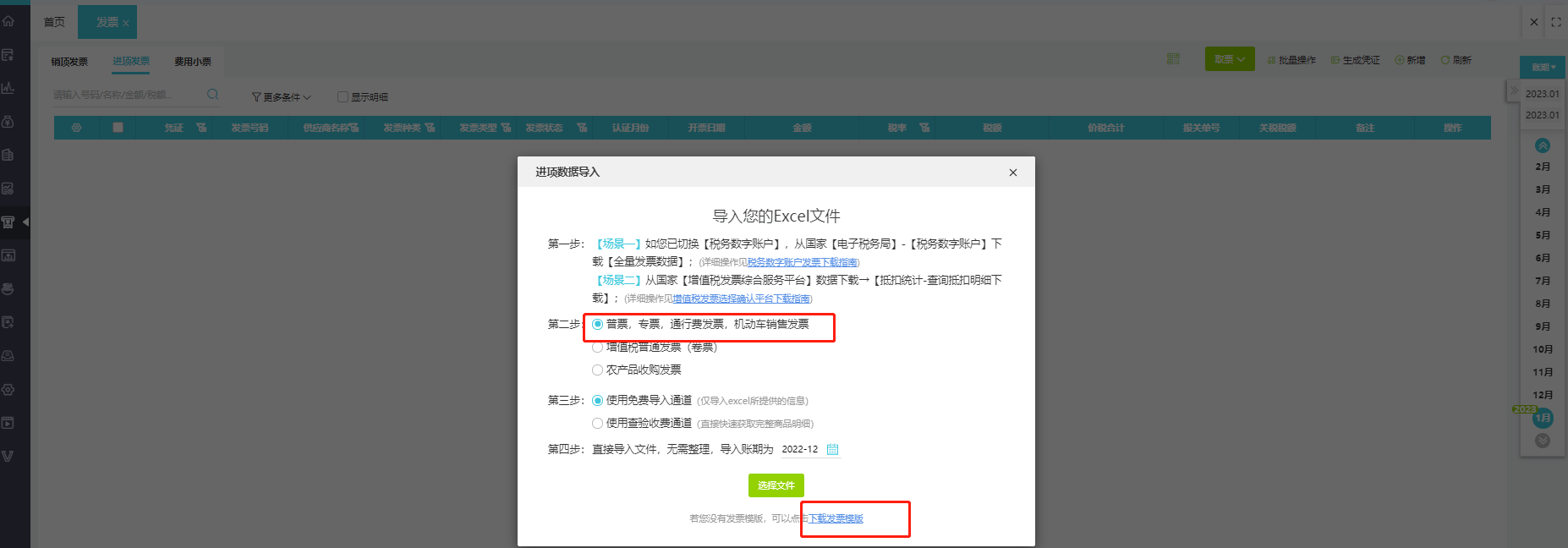The height and width of the screenshot is (548, 1568).
Task: Select 增值税普通发票（卷票）radio option
Action: 598,347
